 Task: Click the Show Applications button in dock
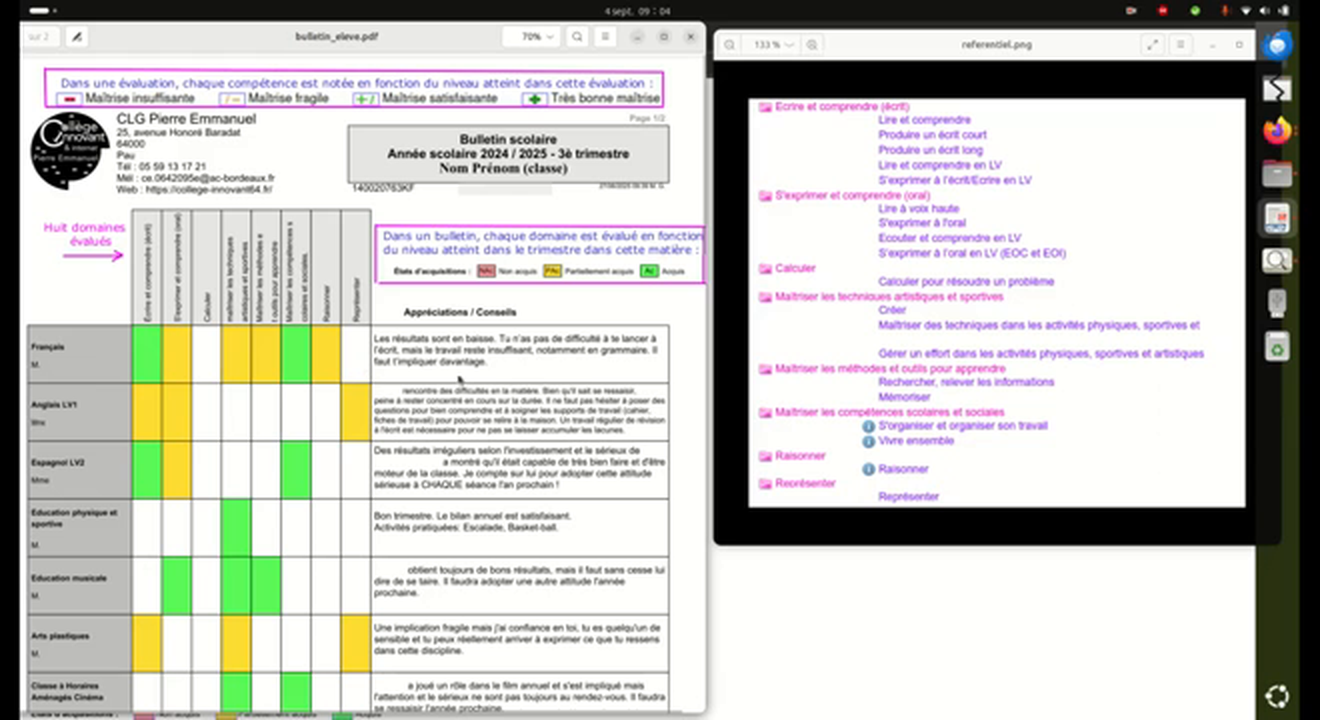coord(1276,696)
